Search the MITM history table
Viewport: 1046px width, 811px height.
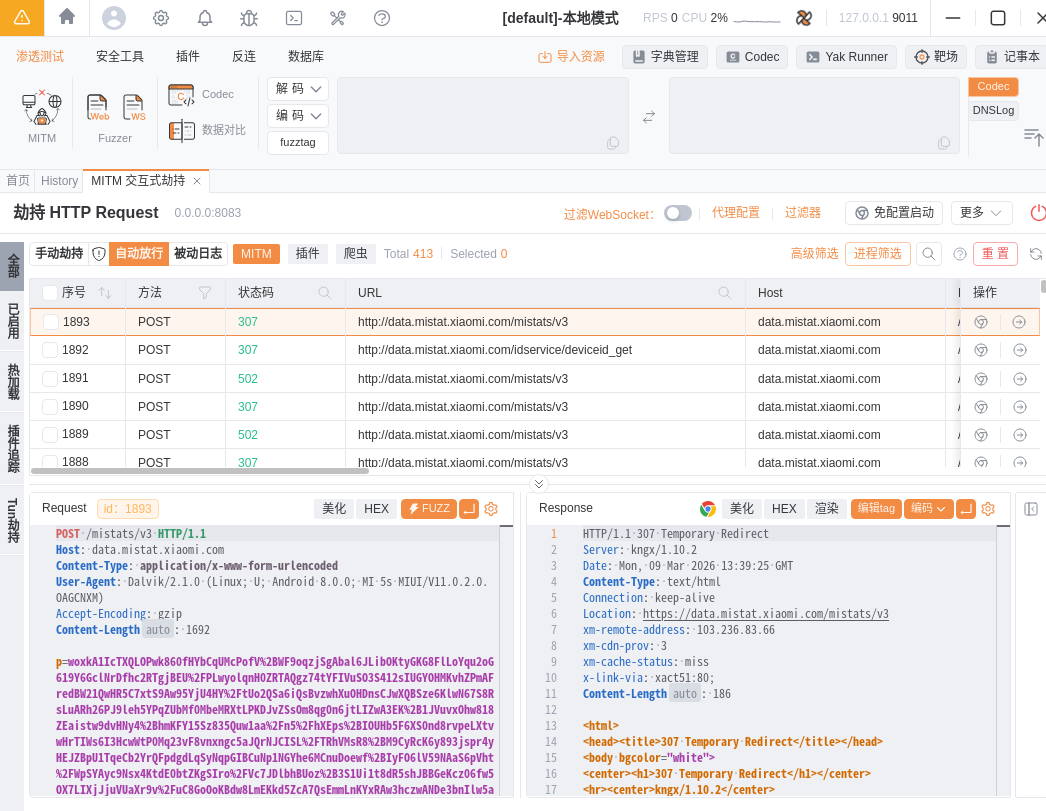928,253
